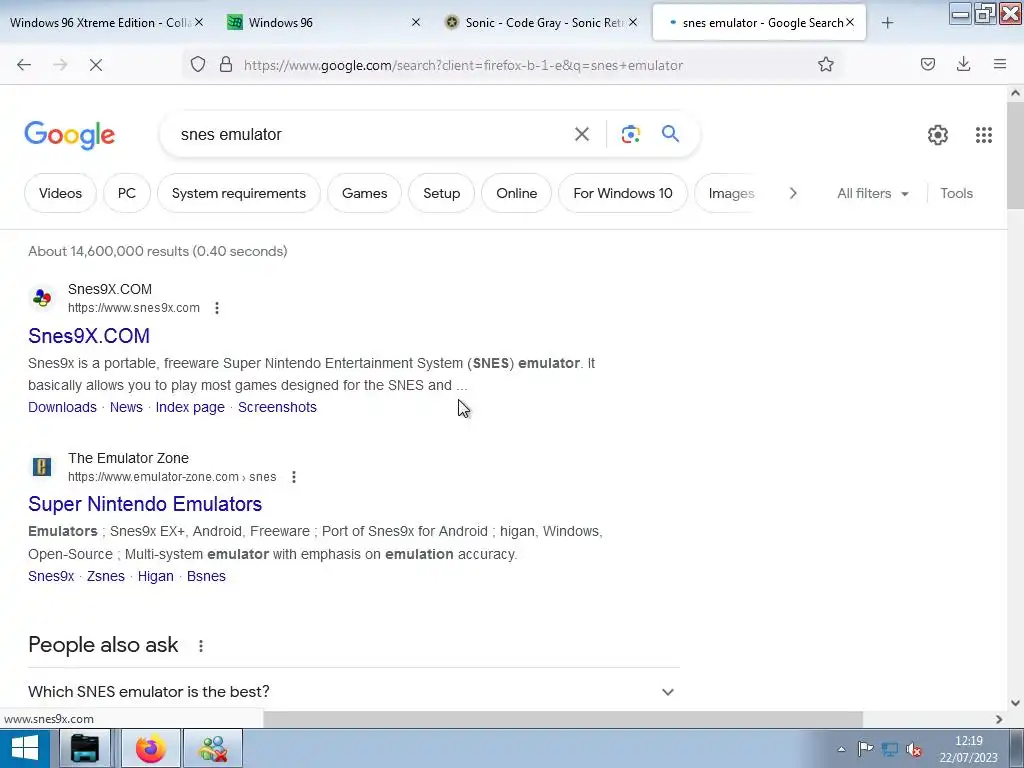This screenshot has width=1024, height=768.
Task: Open the All filters dropdown
Action: tap(873, 193)
